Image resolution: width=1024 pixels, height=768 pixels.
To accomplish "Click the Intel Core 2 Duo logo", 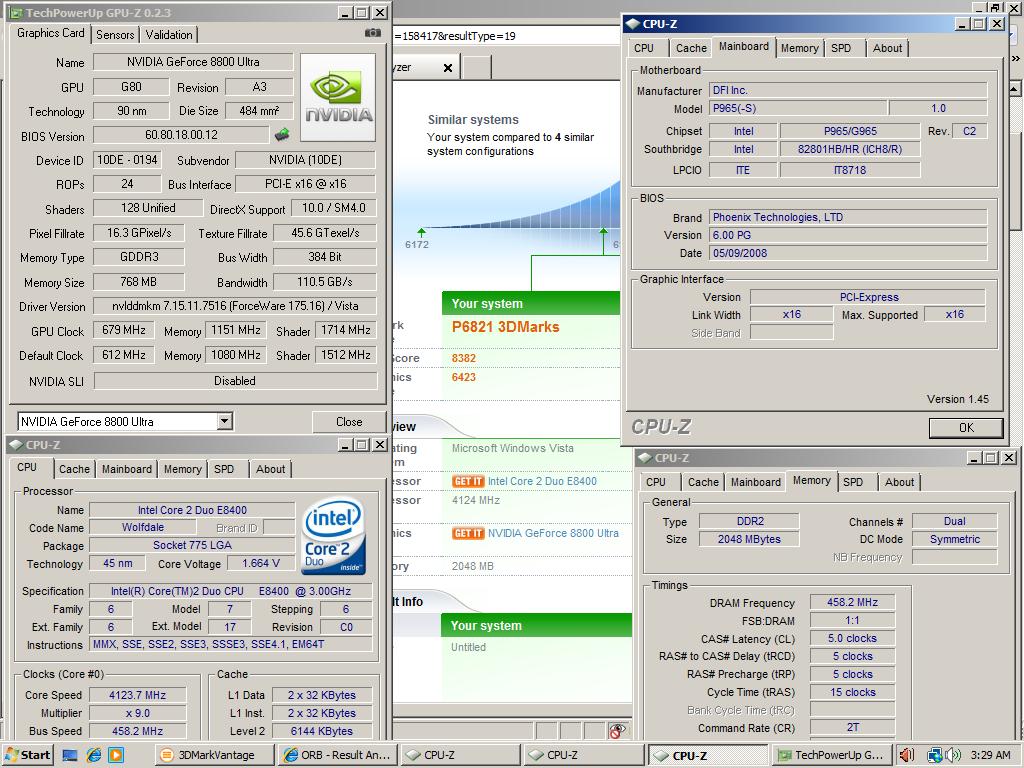I will tap(333, 536).
